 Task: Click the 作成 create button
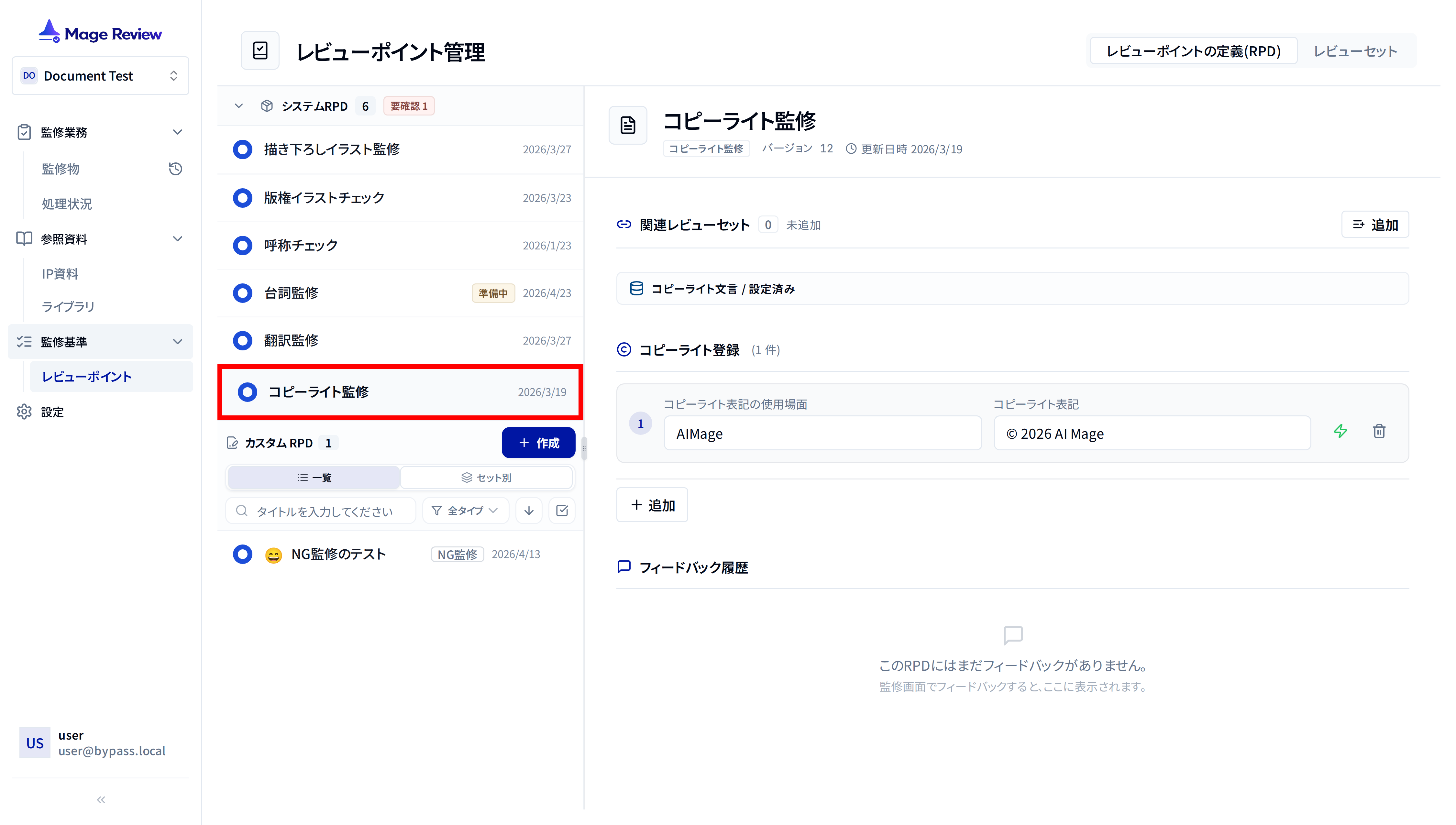[x=538, y=443]
